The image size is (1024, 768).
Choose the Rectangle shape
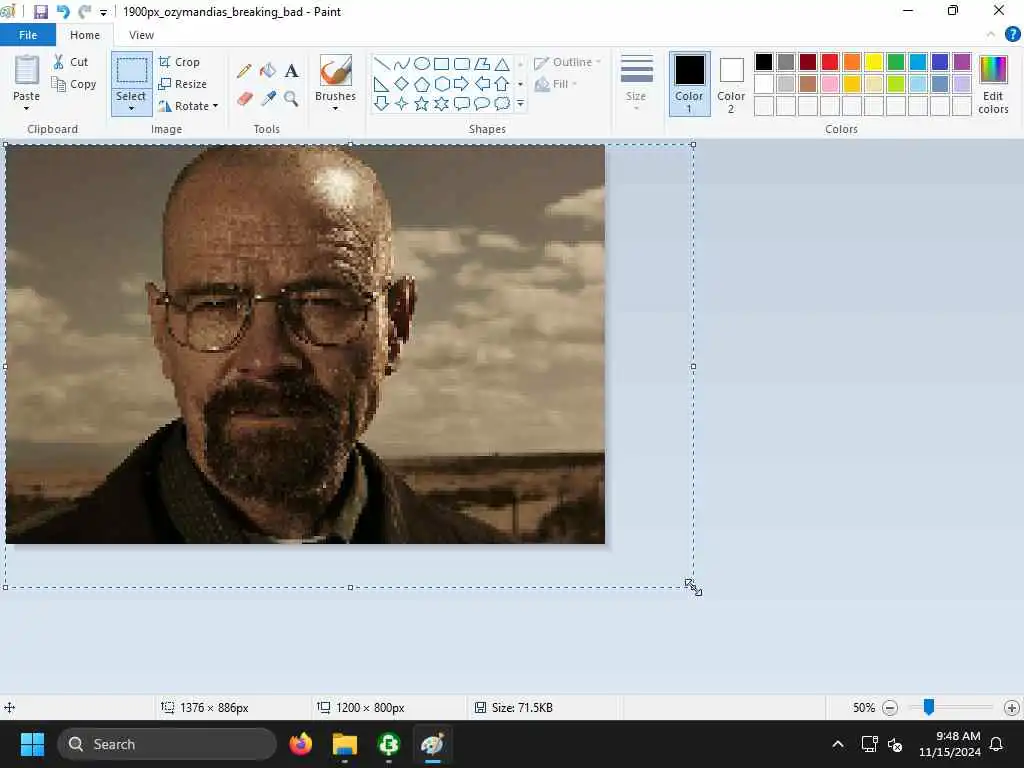pyautogui.click(x=442, y=64)
